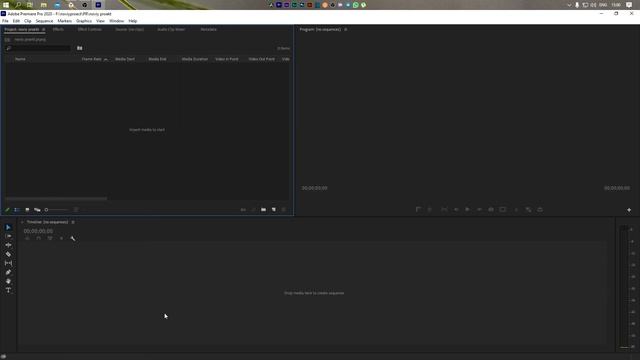Open the Sort Icons menu
This screenshot has width=640, height=360.
[x=76, y=210]
